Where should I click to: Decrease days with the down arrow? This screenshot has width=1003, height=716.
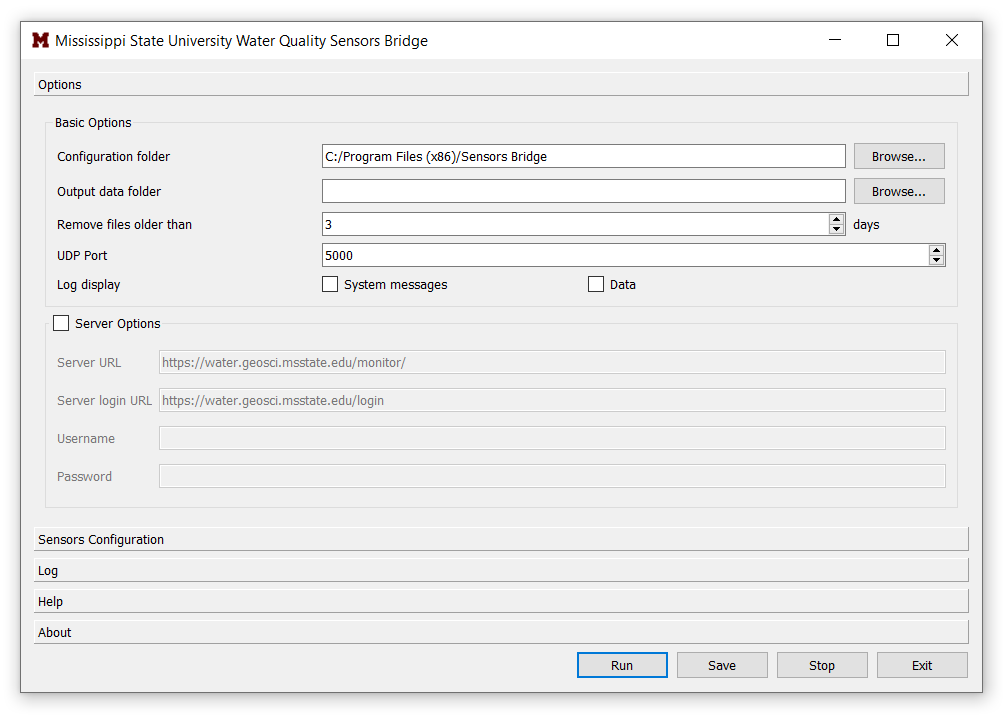(x=836, y=229)
